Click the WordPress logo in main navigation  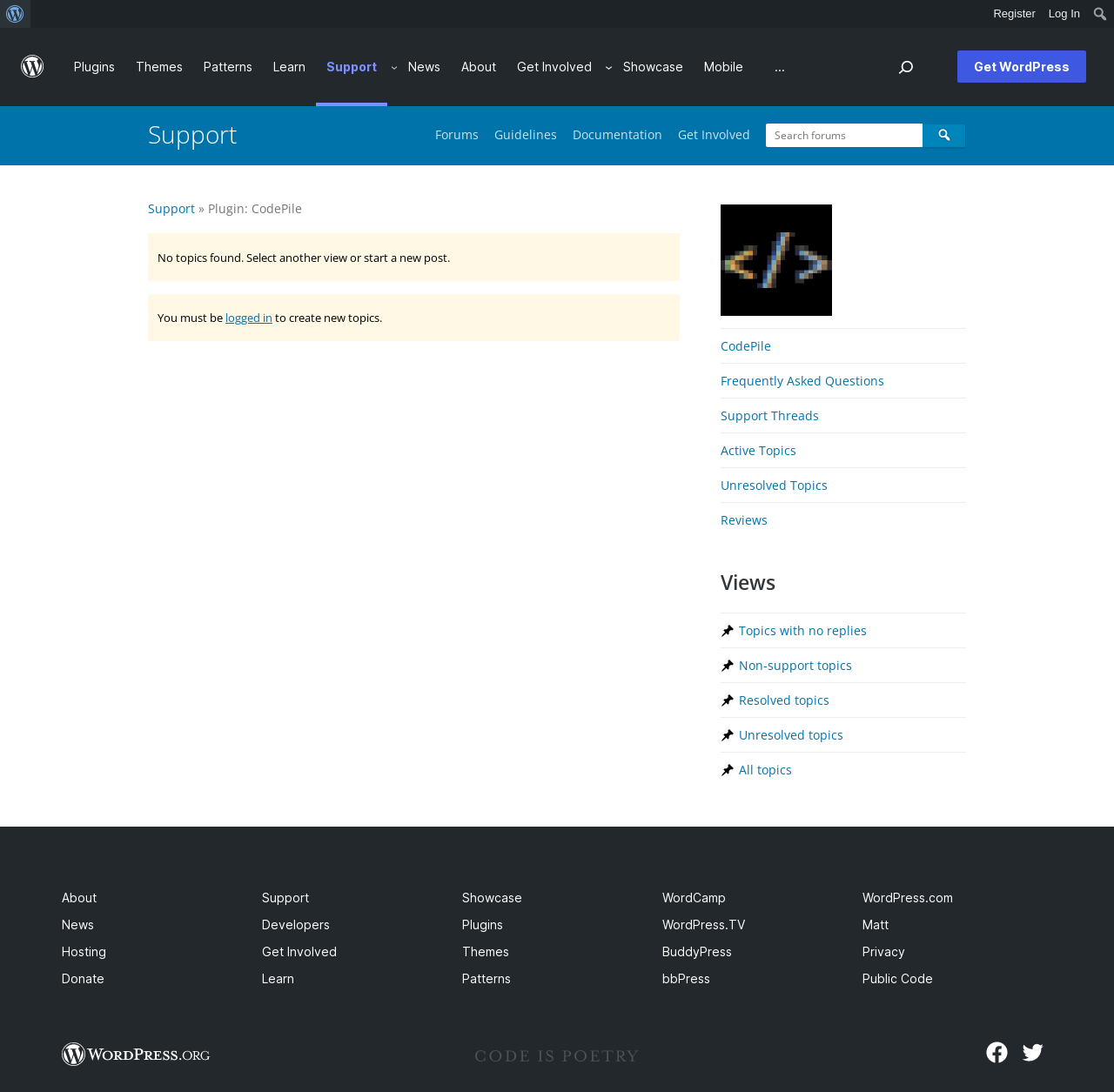(x=32, y=67)
